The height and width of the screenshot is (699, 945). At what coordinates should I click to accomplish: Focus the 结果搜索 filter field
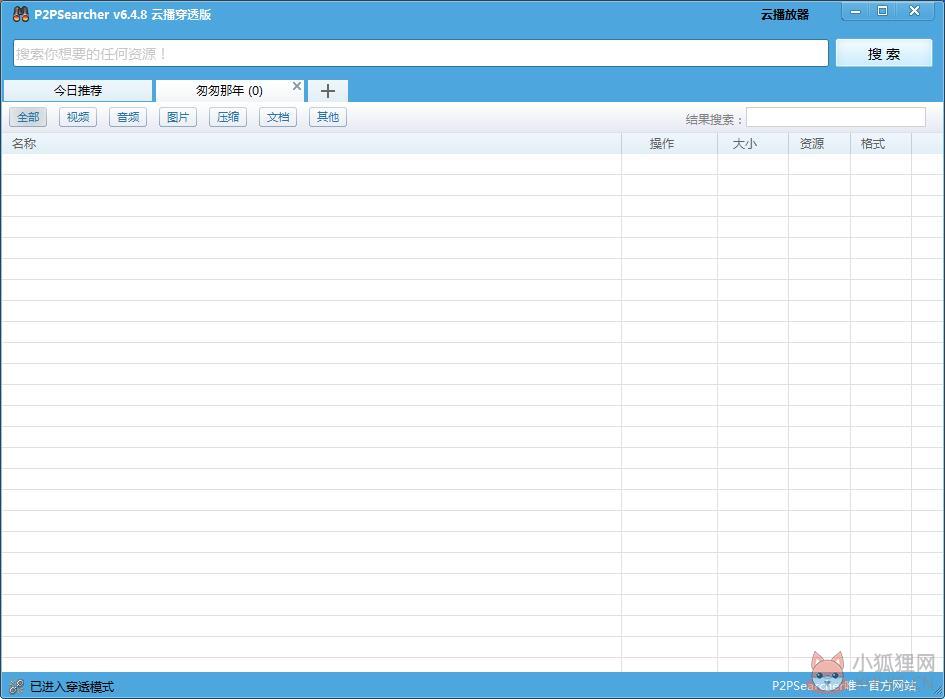tap(836, 118)
